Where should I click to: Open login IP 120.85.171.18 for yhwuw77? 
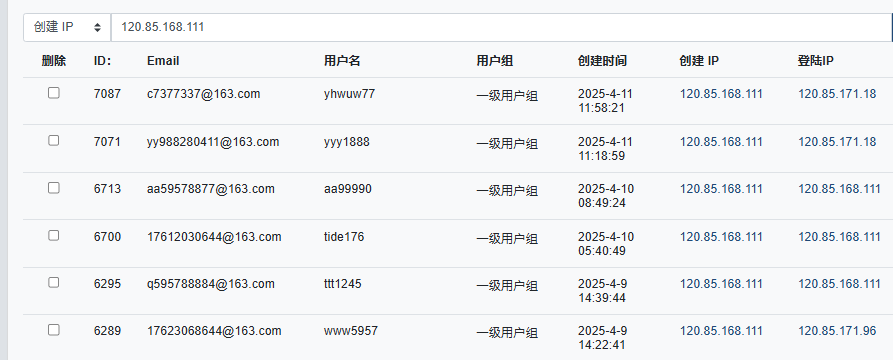click(x=837, y=94)
